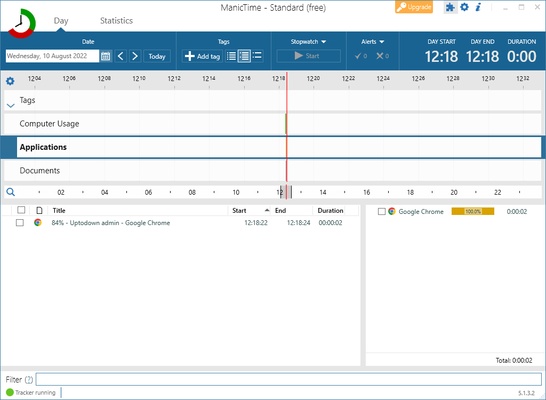Click the confirmed alerts checkmark counter

(361, 56)
